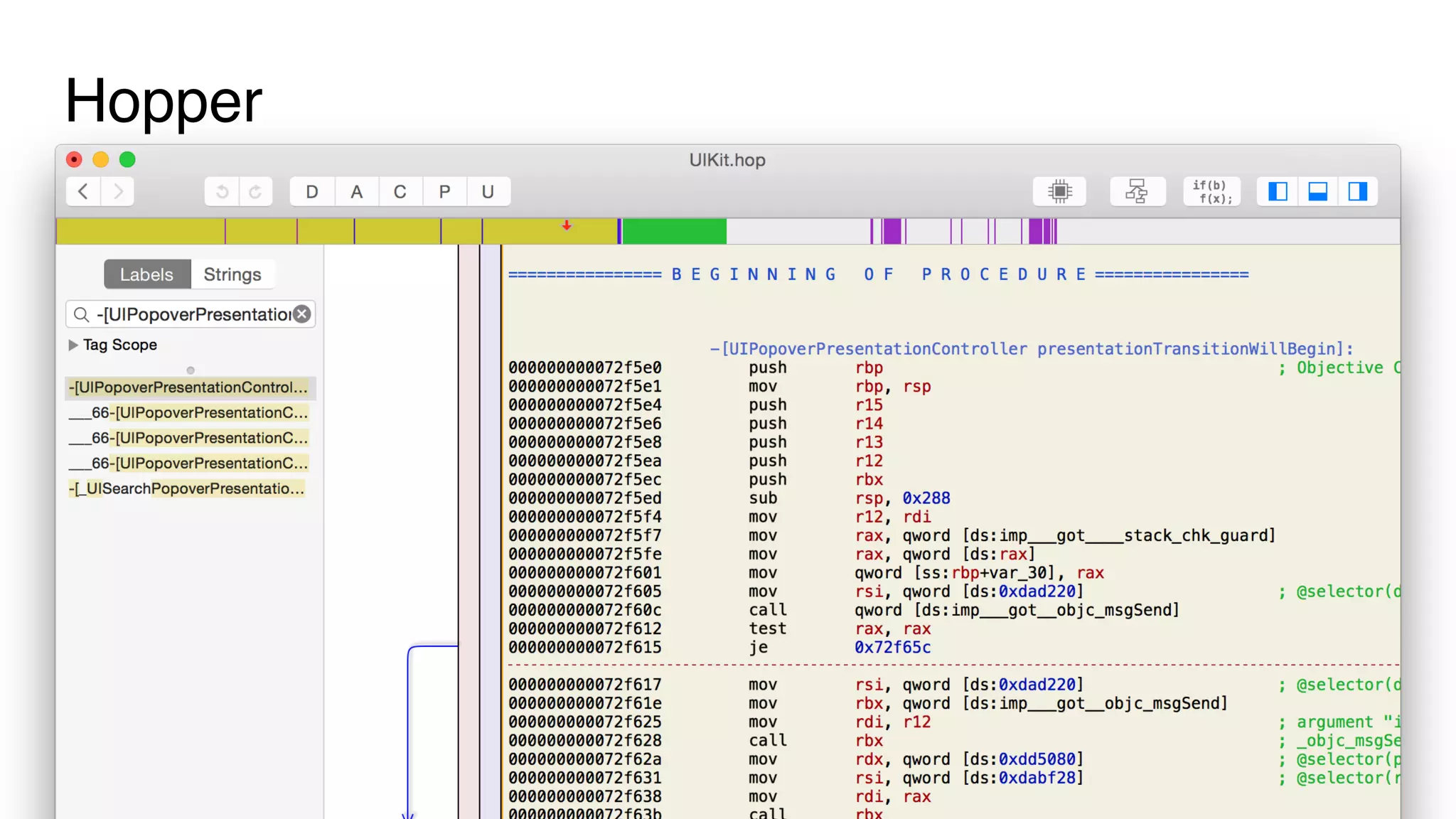
Task: Select the Labels tab
Action: (x=146, y=274)
